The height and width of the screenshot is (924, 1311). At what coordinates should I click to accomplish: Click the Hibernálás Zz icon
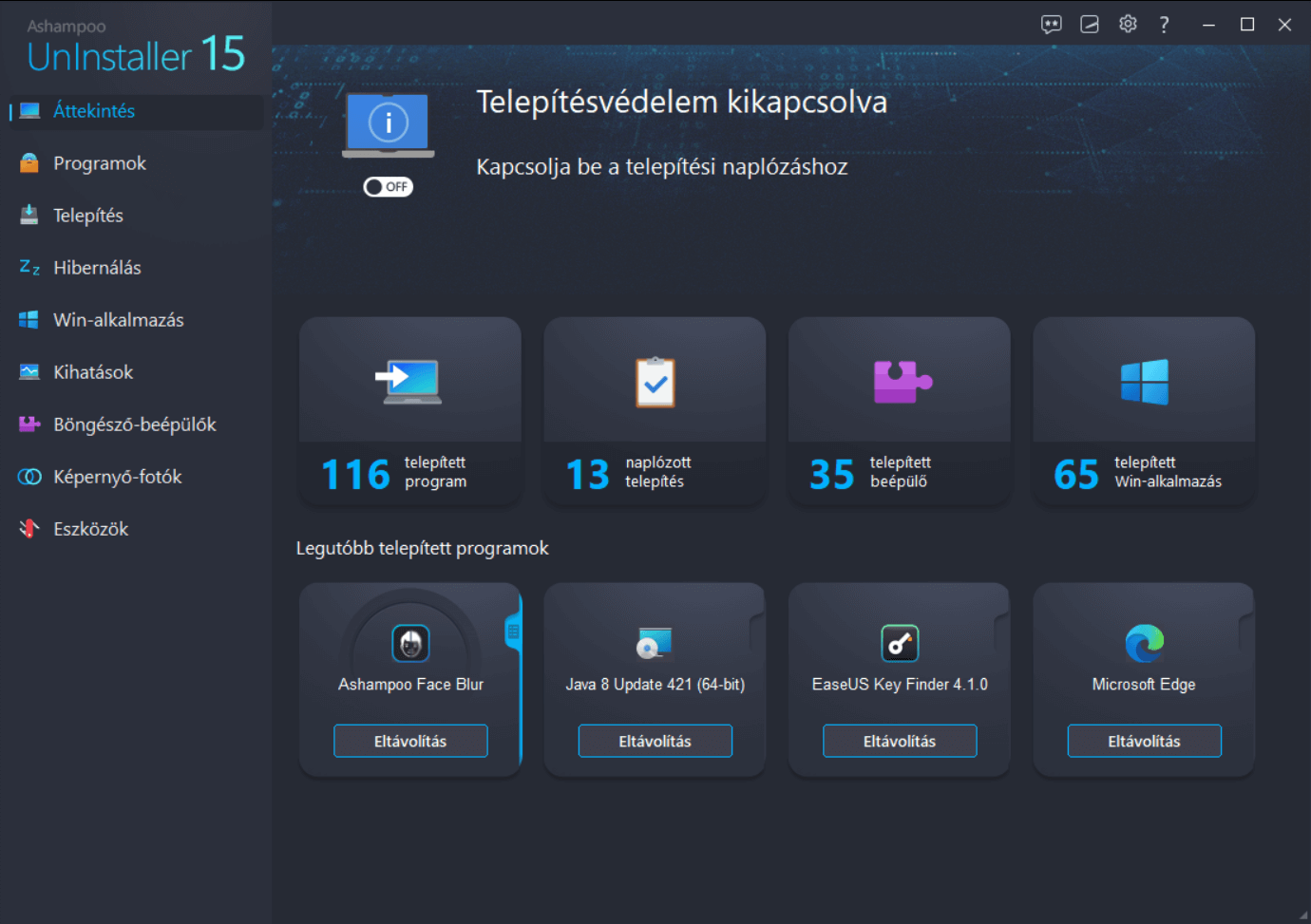tap(29, 268)
